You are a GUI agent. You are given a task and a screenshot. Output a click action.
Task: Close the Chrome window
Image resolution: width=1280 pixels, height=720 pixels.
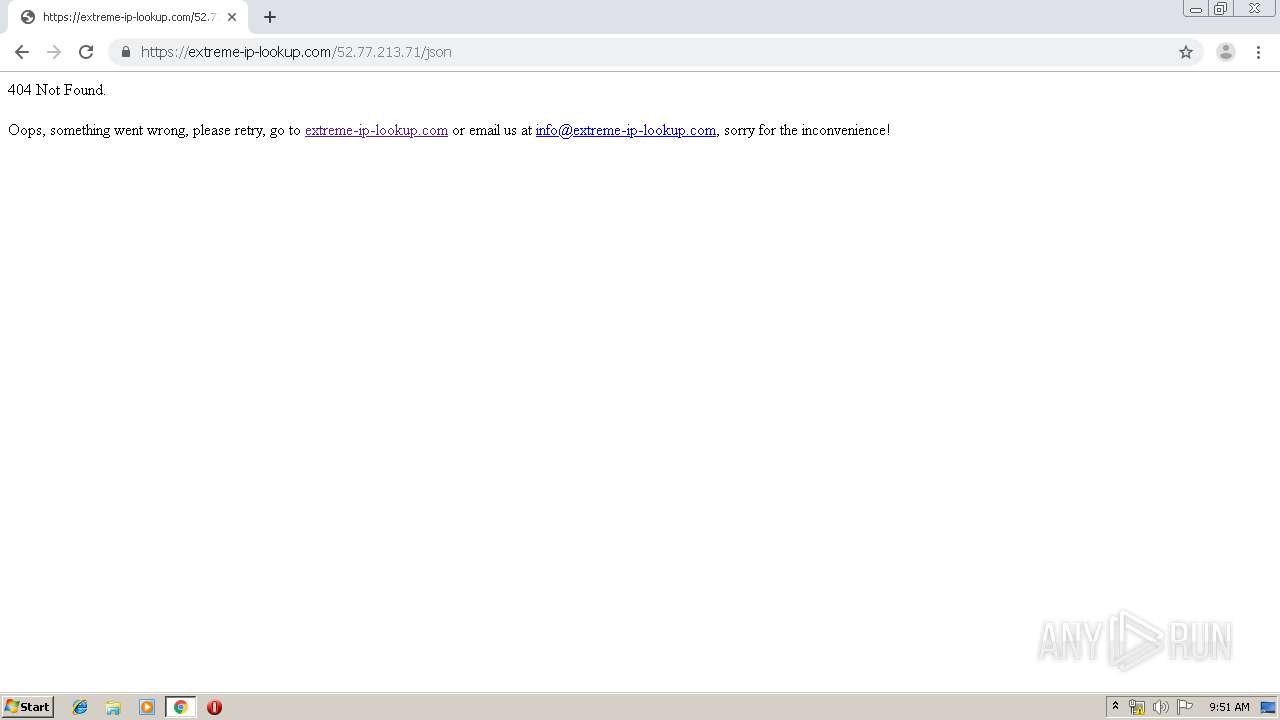tap(1255, 9)
